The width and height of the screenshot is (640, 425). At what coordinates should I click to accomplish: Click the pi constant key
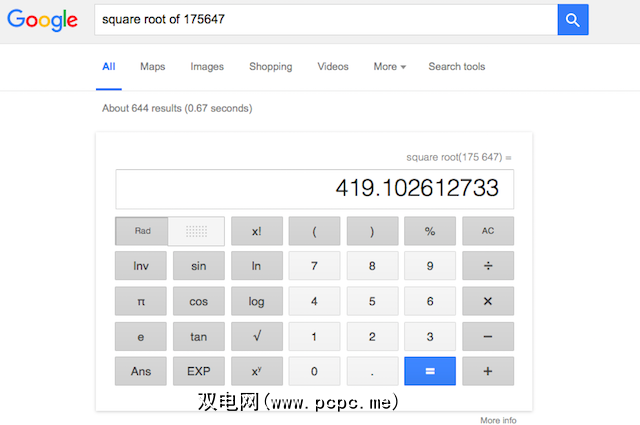(x=141, y=301)
